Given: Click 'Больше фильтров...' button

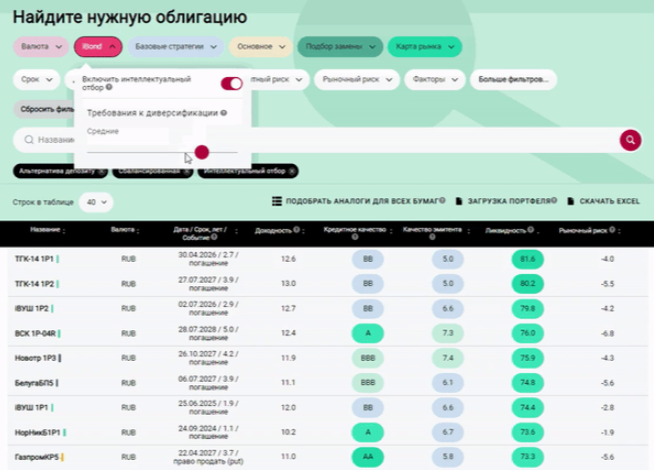Looking at the screenshot, I should pos(512,78).
